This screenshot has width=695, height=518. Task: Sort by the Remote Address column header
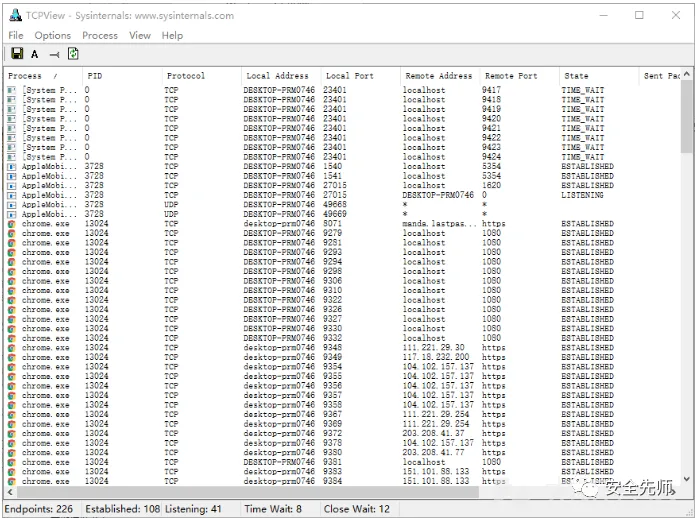[440, 76]
